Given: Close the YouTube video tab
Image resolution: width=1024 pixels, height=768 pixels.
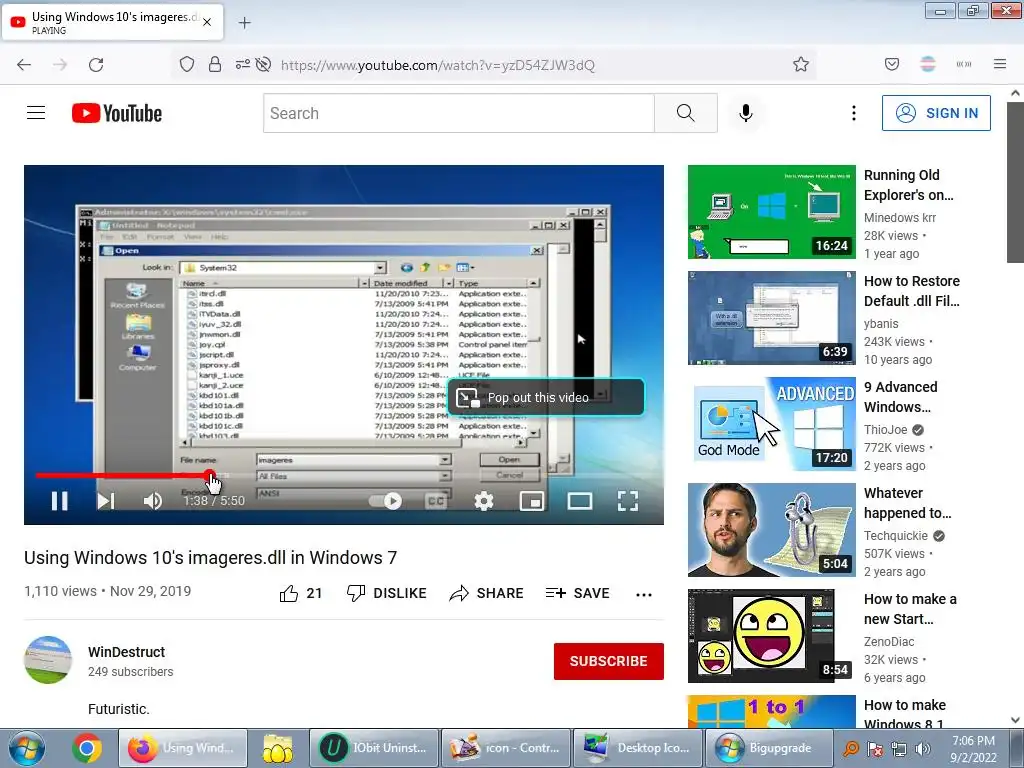Looking at the screenshot, I should coord(207,22).
